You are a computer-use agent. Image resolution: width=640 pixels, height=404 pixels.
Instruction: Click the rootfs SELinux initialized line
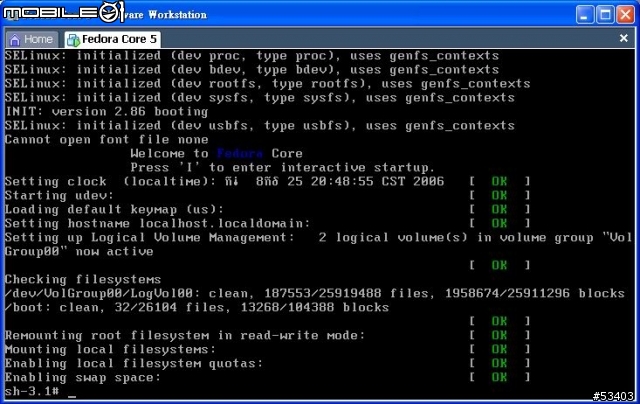[x=267, y=84]
